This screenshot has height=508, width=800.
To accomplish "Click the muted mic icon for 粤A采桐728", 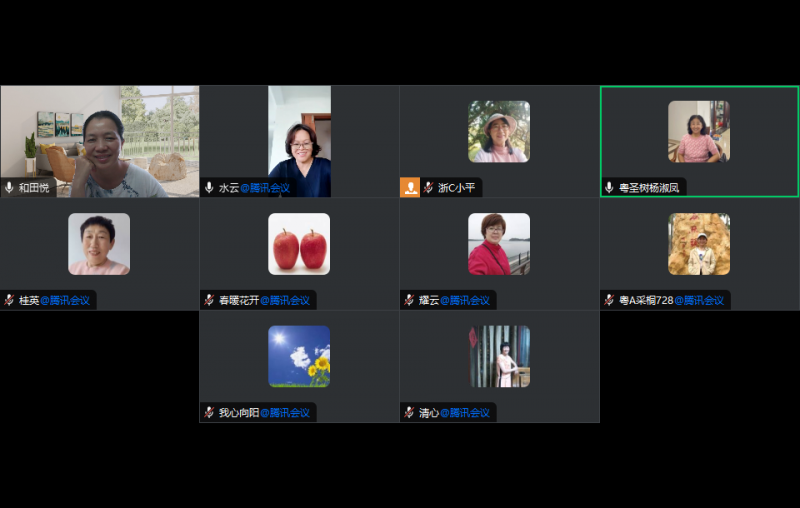I will tap(609, 300).
